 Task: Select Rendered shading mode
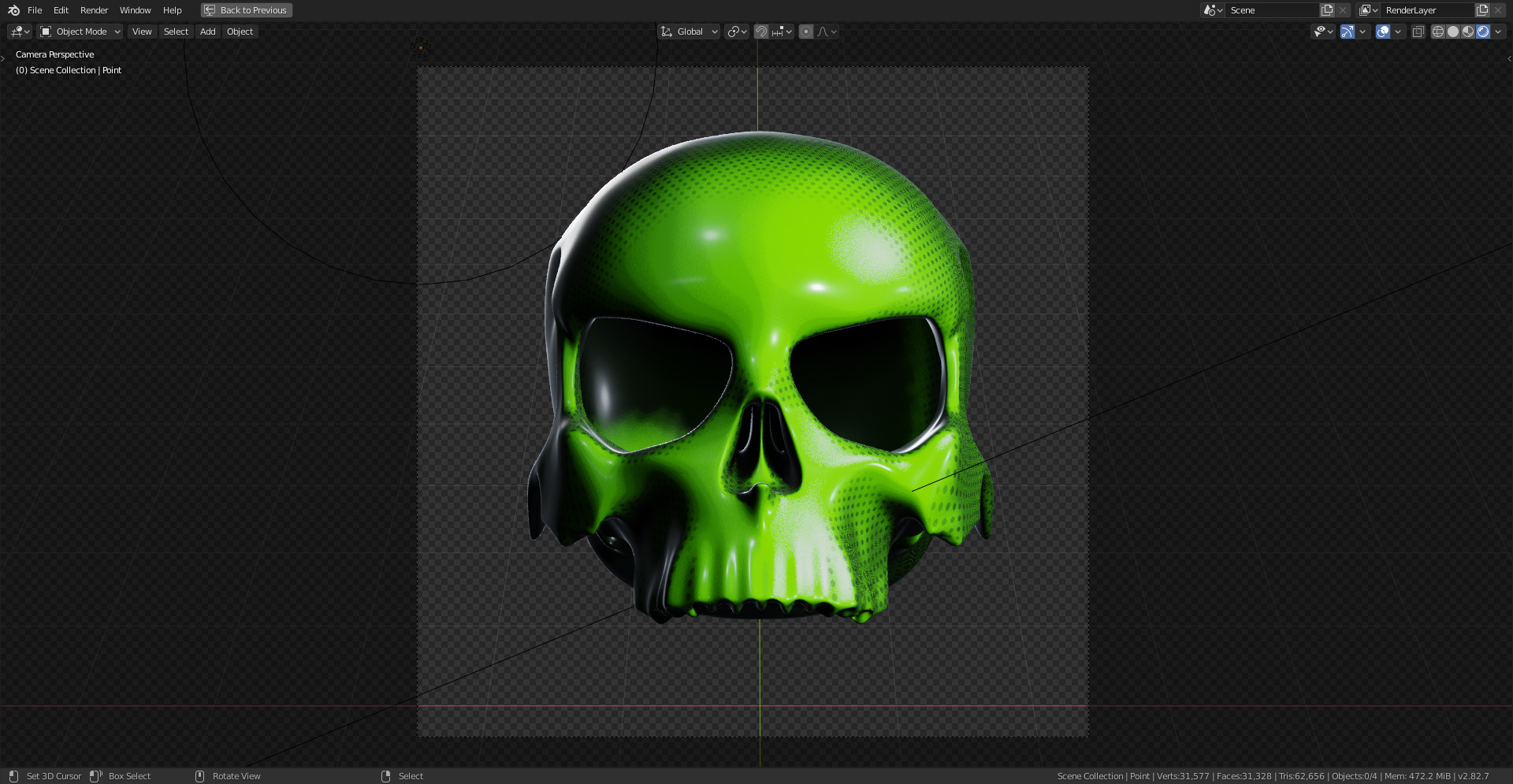coord(1483,32)
